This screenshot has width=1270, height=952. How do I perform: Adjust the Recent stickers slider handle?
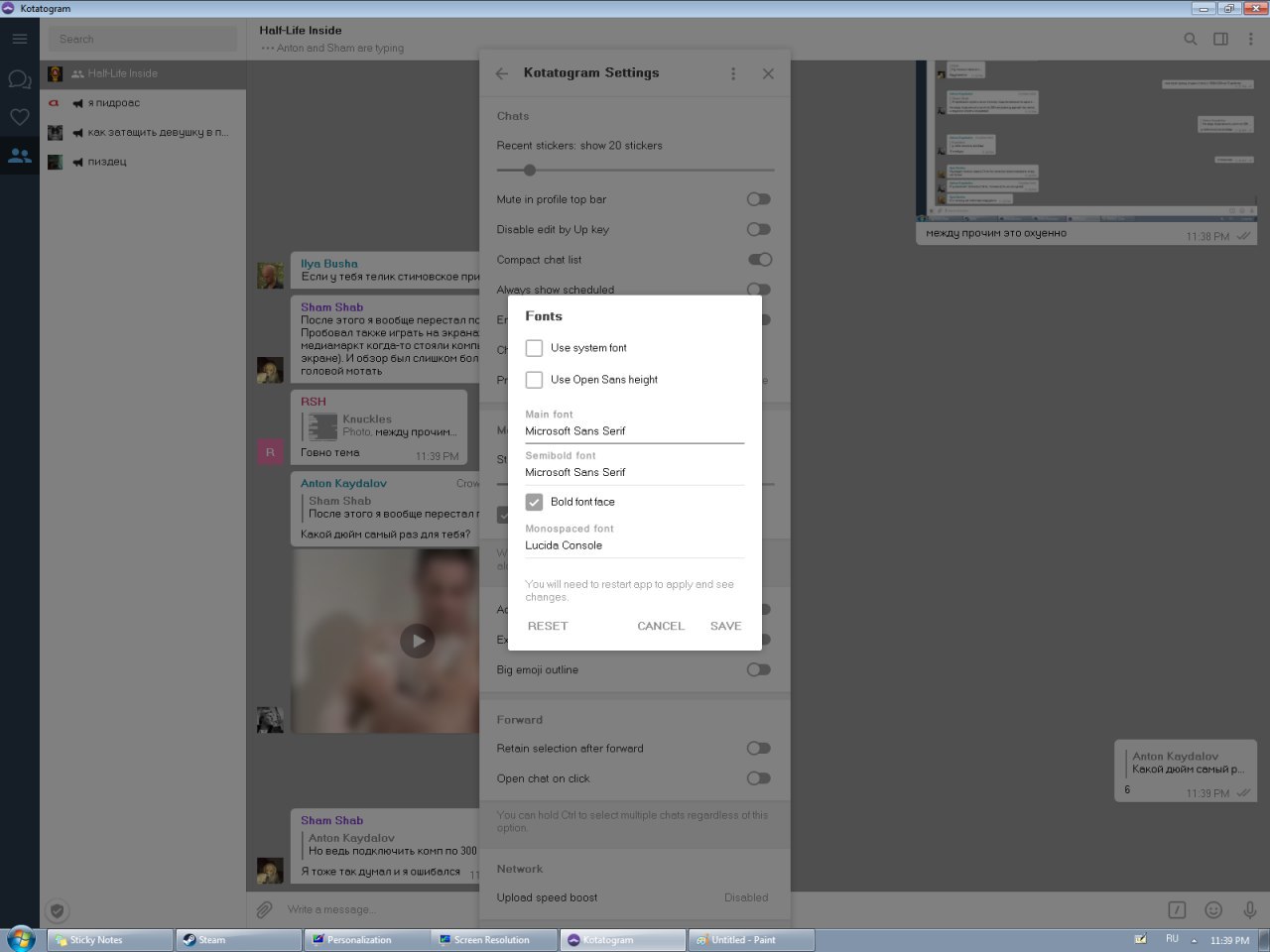530,171
